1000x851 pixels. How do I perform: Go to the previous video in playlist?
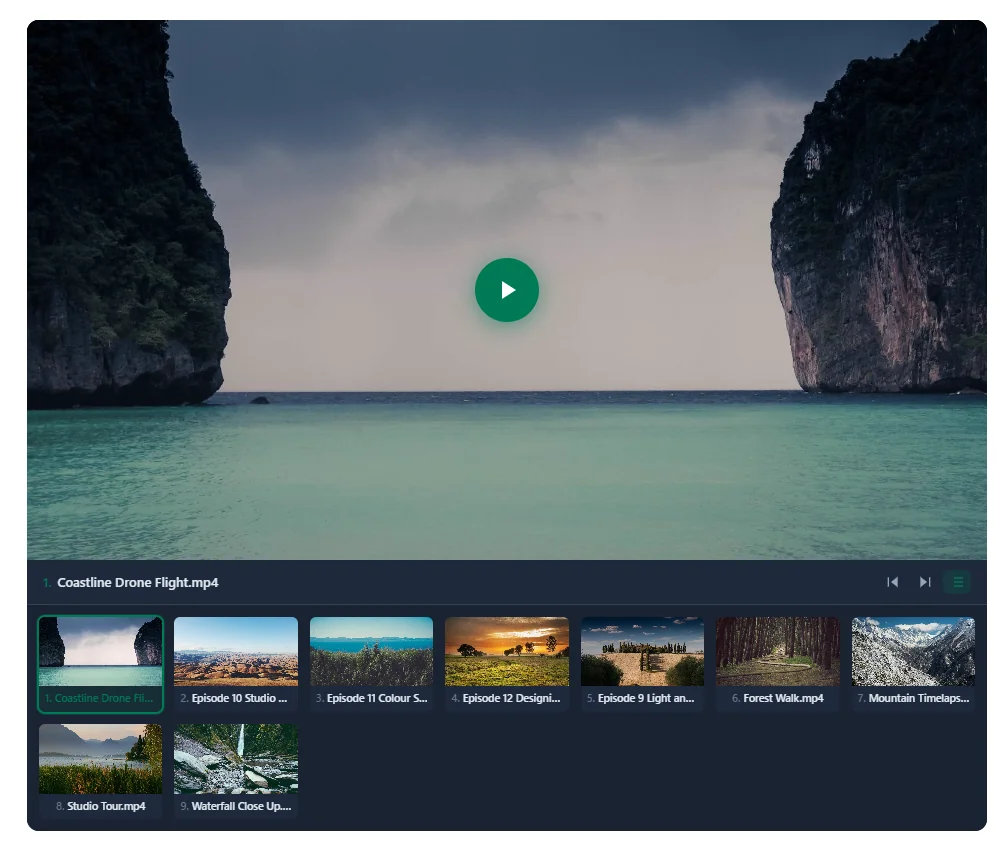(892, 582)
